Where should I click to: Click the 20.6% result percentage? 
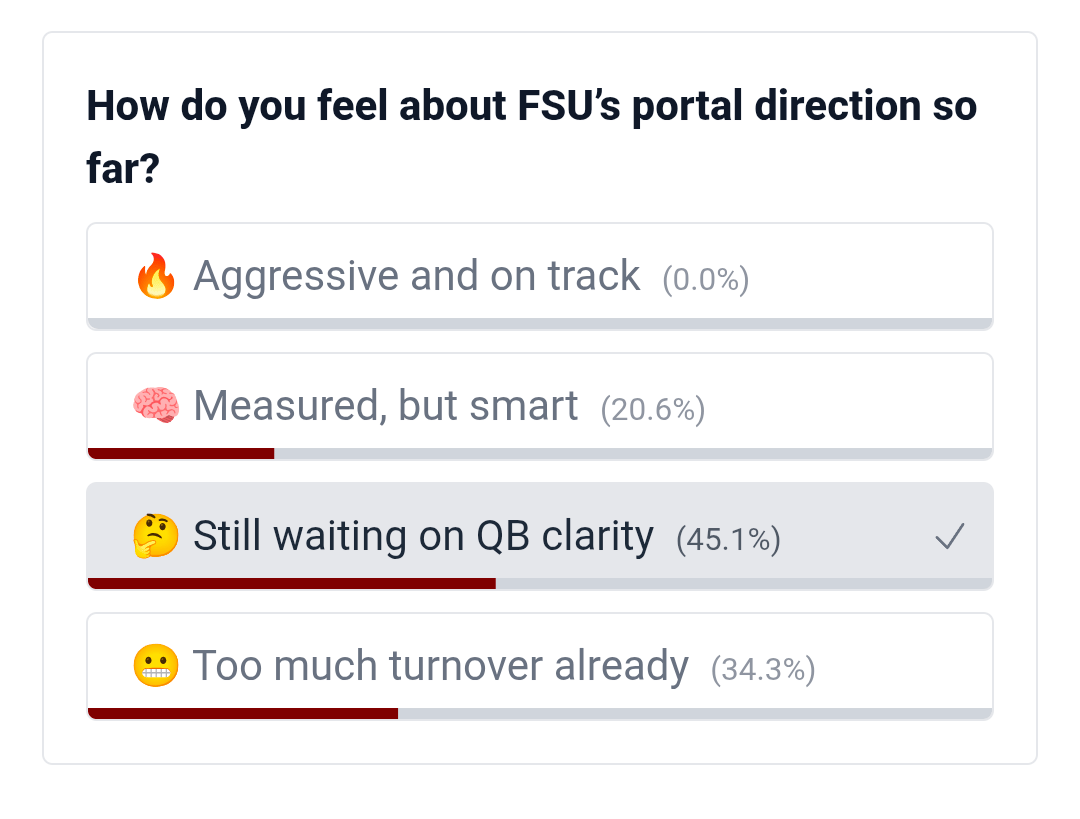coord(653,409)
